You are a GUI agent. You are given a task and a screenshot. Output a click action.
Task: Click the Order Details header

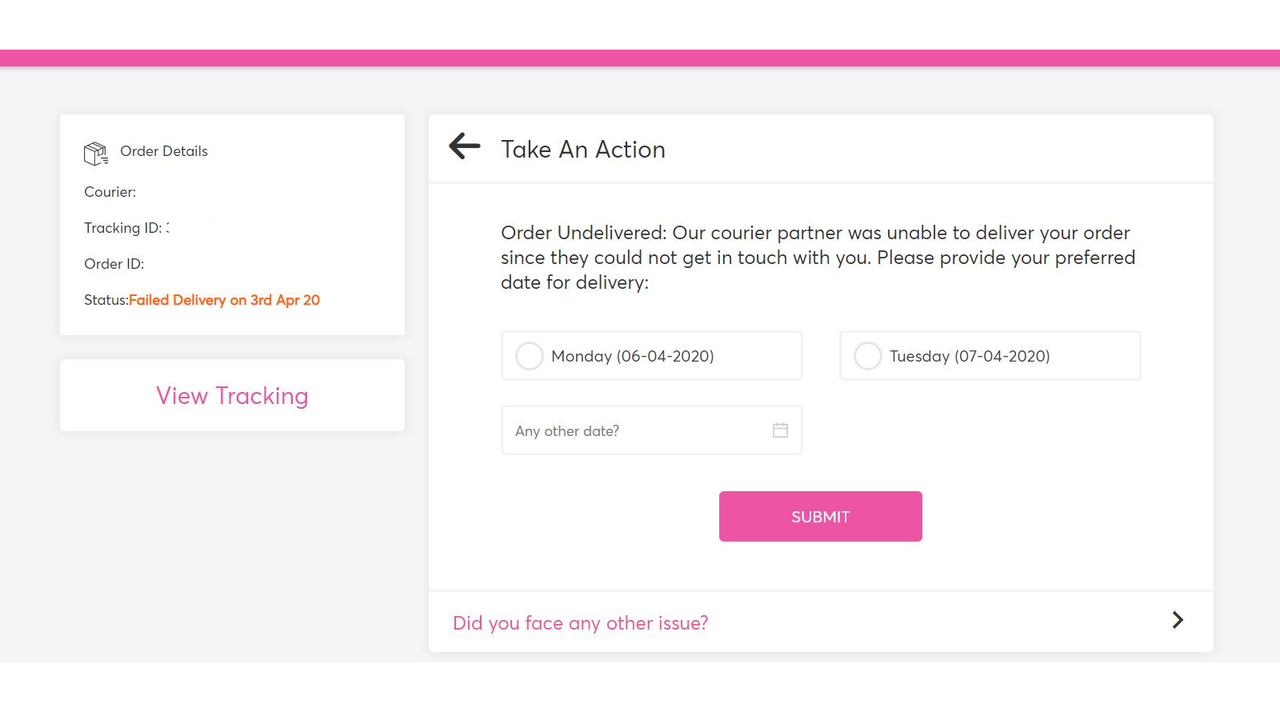pos(163,151)
